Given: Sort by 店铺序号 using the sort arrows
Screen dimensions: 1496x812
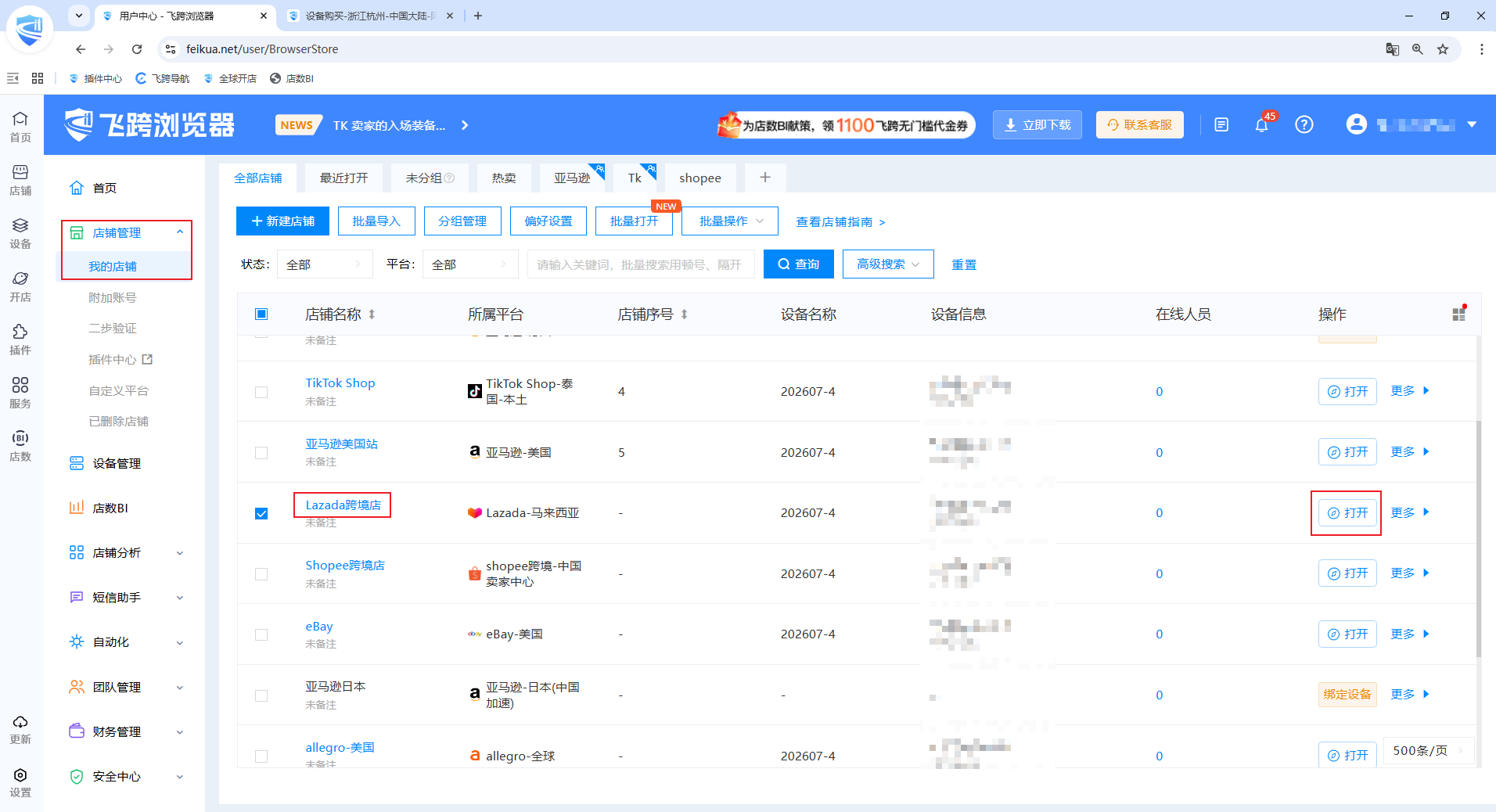Looking at the screenshot, I should [684, 314].
